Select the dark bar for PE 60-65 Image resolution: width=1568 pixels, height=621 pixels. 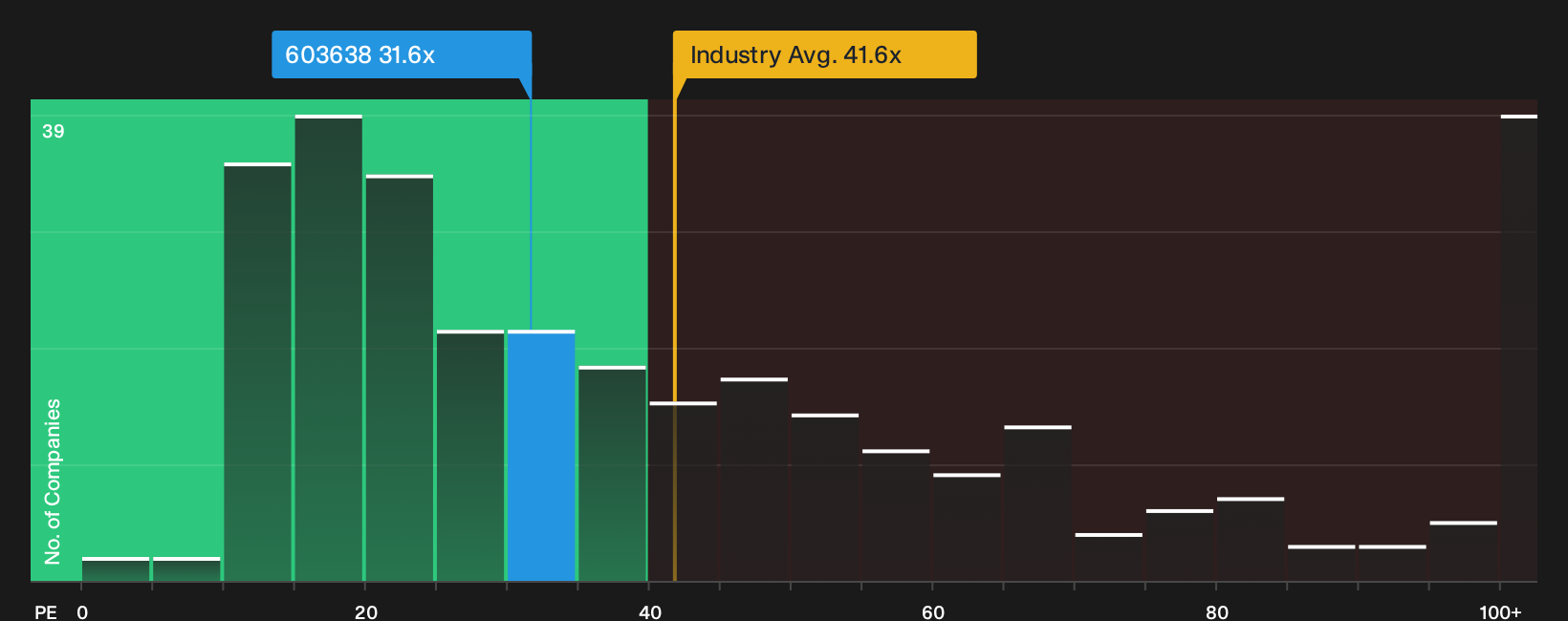(967, 527)
